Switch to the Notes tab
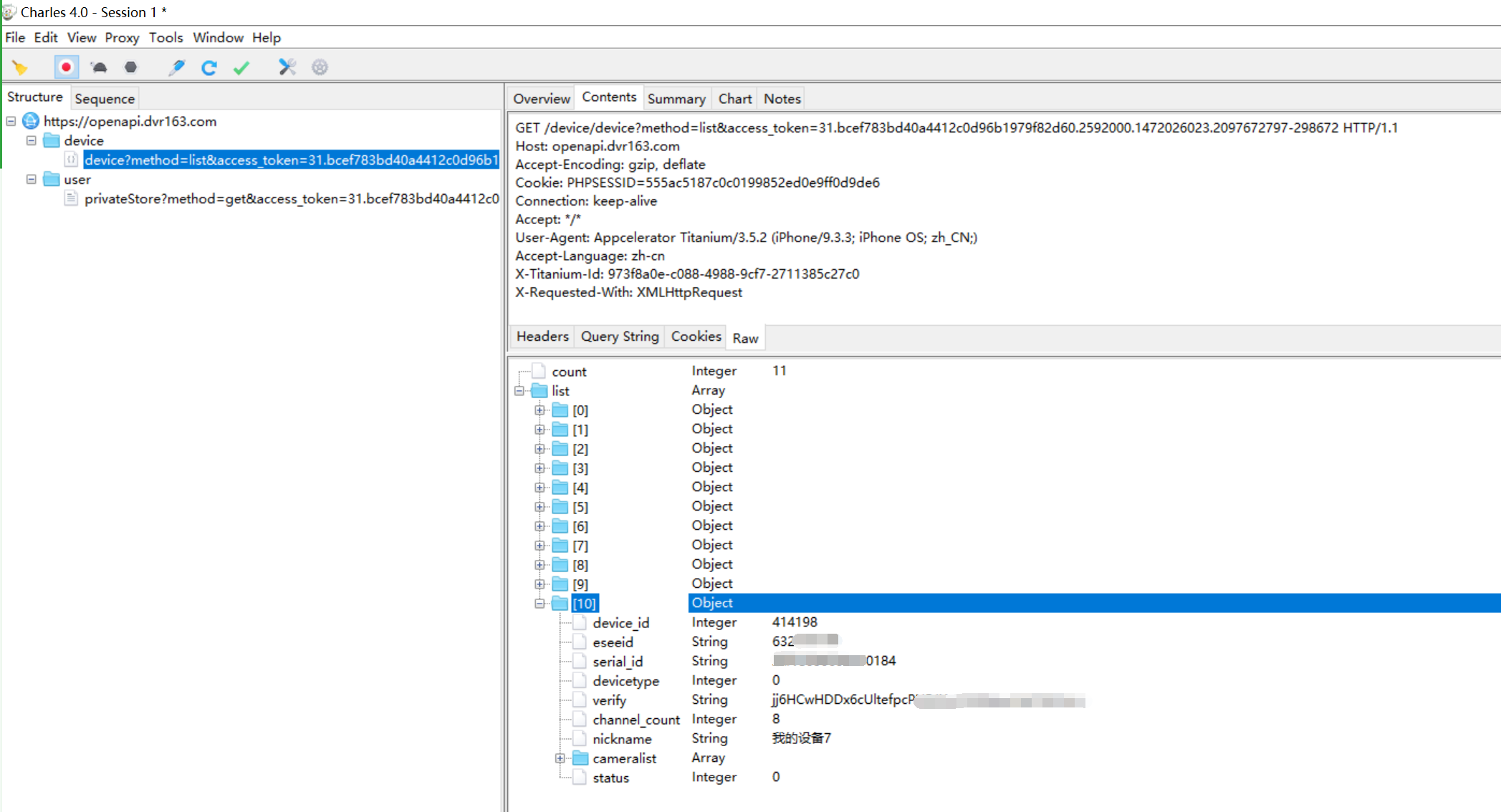This screenshot has width=1501, height=812. [x=782, y=99]
